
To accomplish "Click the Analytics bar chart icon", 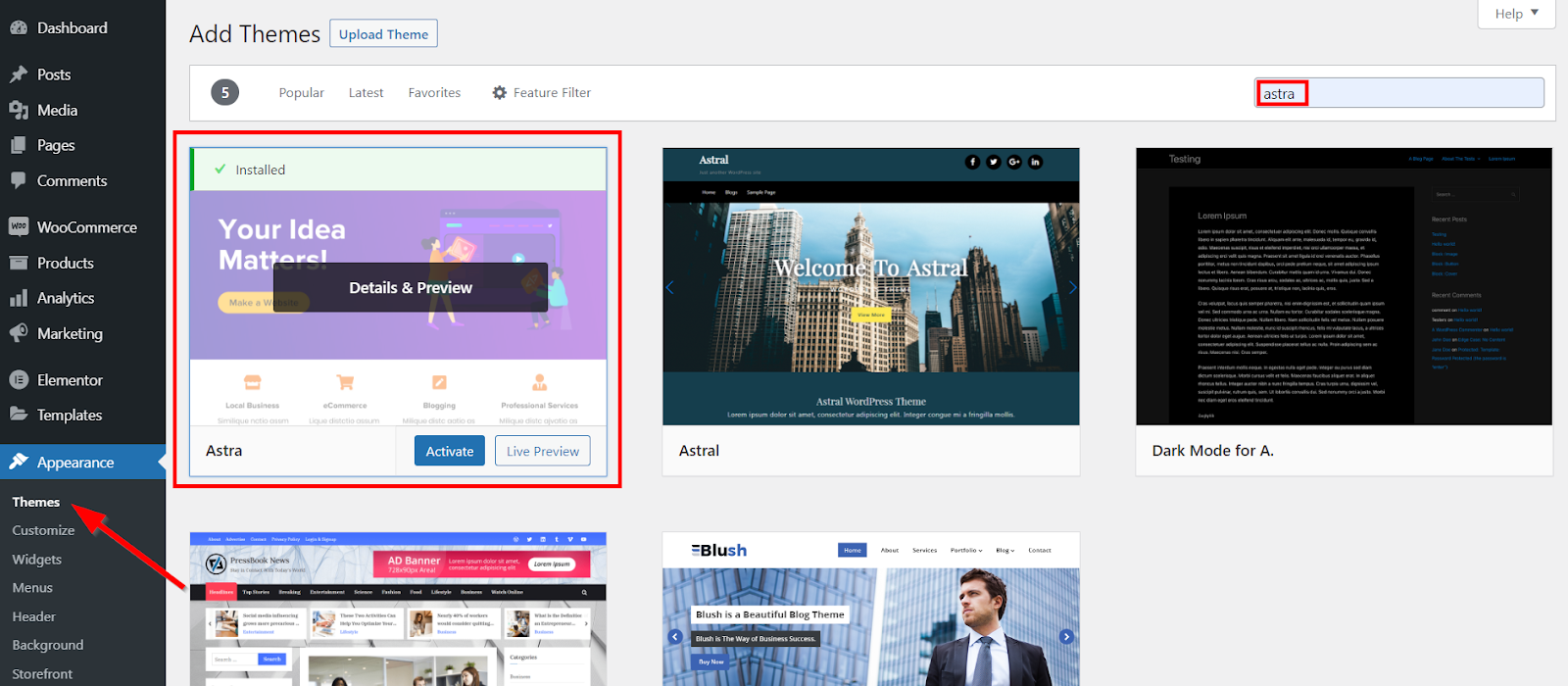I will (x=19, y=298).
